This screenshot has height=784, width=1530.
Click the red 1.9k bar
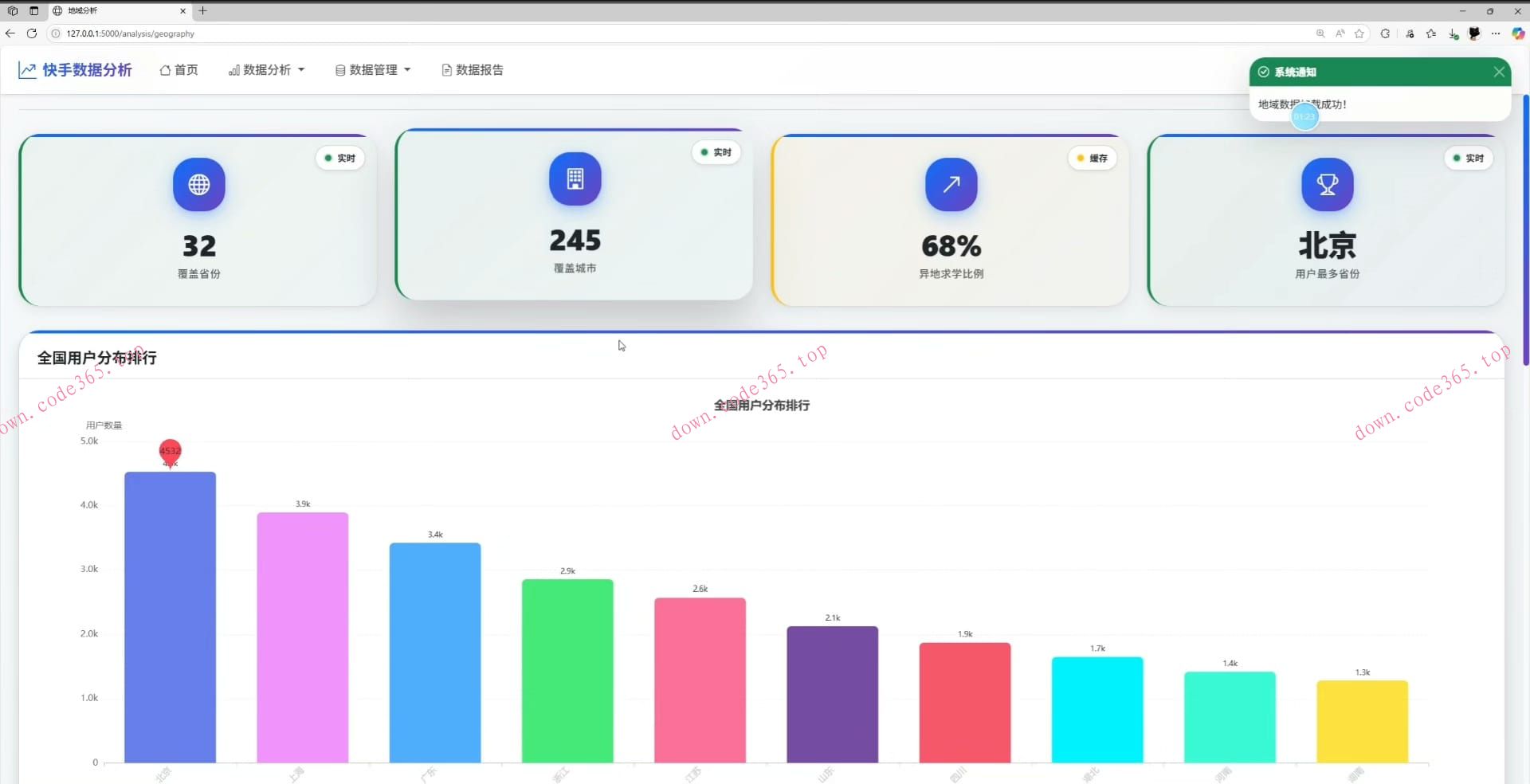point(965,703)
